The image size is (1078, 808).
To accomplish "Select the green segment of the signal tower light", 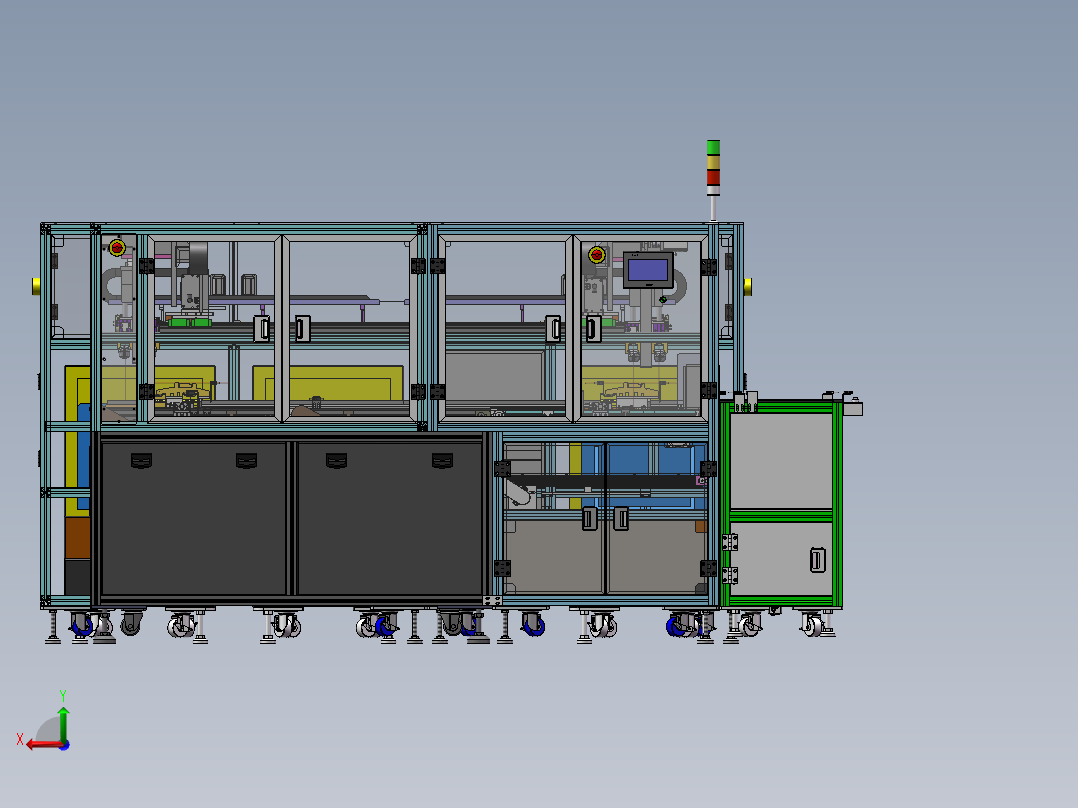I will pyautogui.click(x=713, y=147).
